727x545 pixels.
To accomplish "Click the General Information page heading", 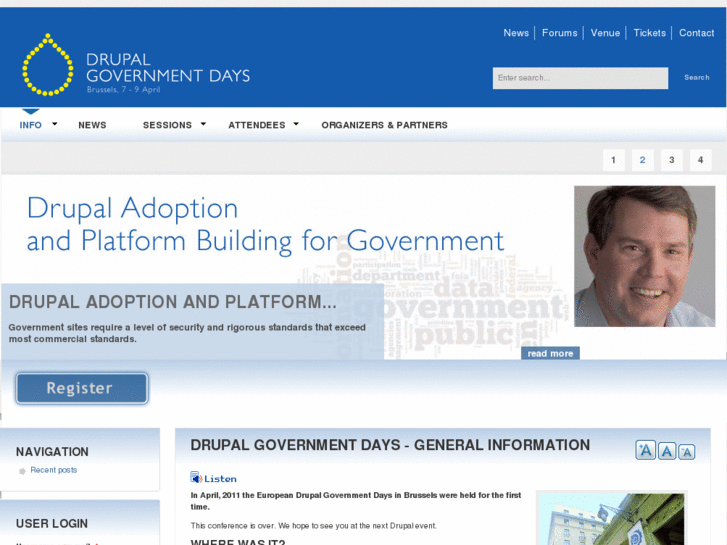I will coord(390,445).
